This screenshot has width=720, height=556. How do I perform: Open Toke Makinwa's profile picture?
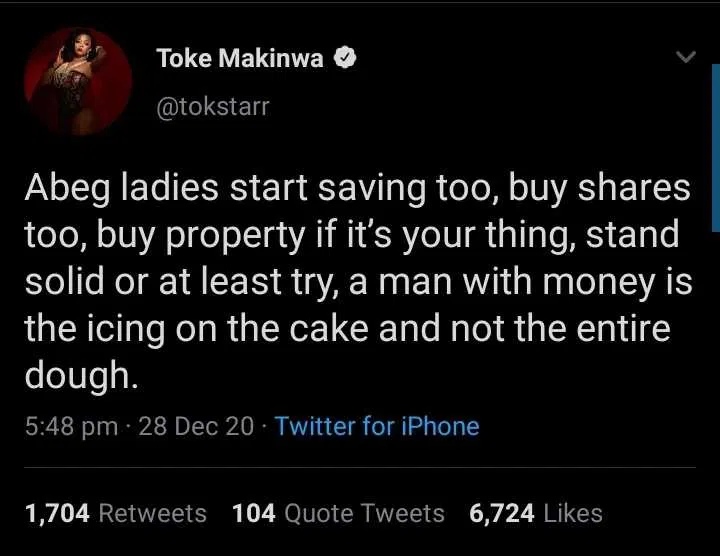pyautogui.click(x=84, y=82)
